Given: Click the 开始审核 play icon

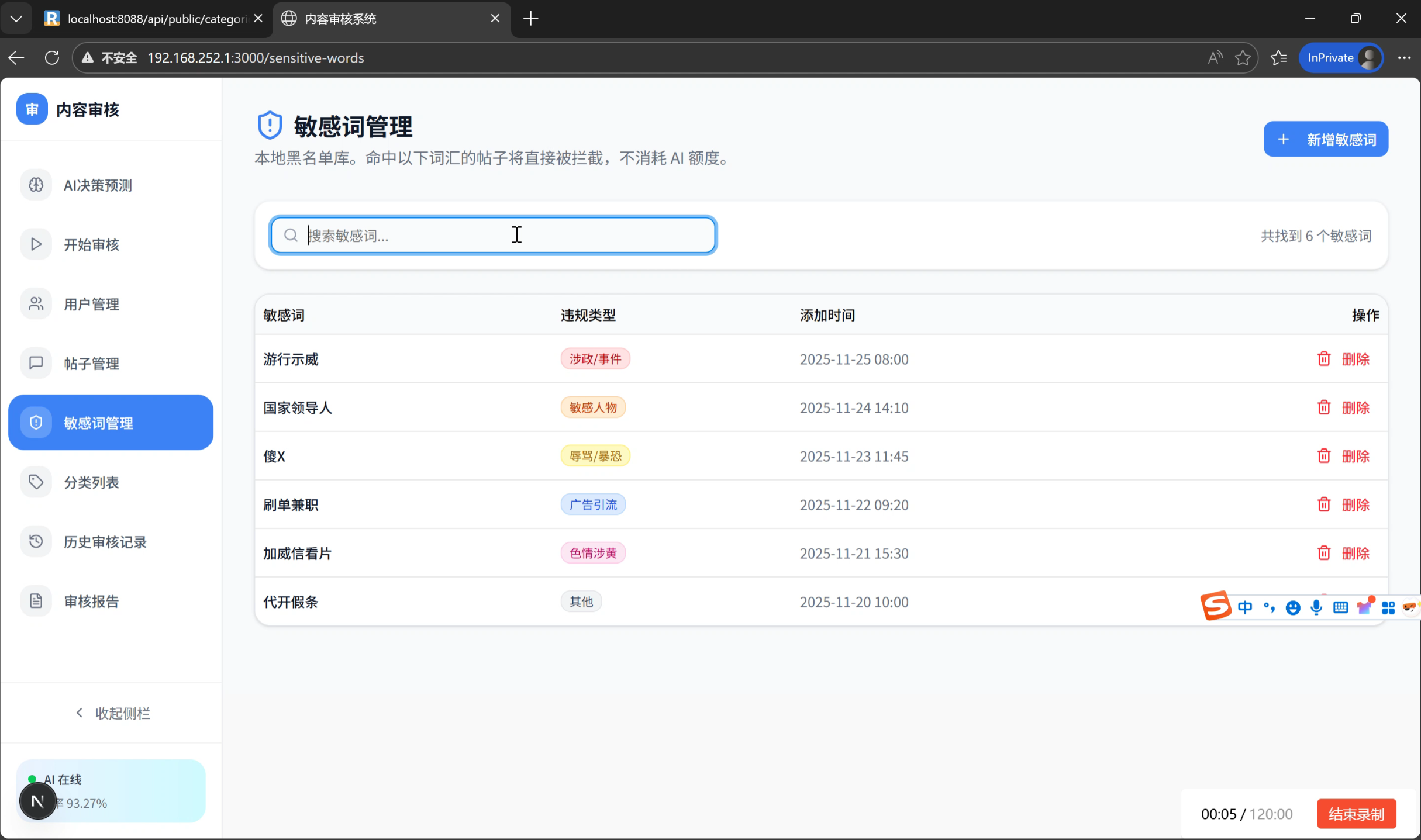Looking at the screenshot, I should [x=36, y=244].
